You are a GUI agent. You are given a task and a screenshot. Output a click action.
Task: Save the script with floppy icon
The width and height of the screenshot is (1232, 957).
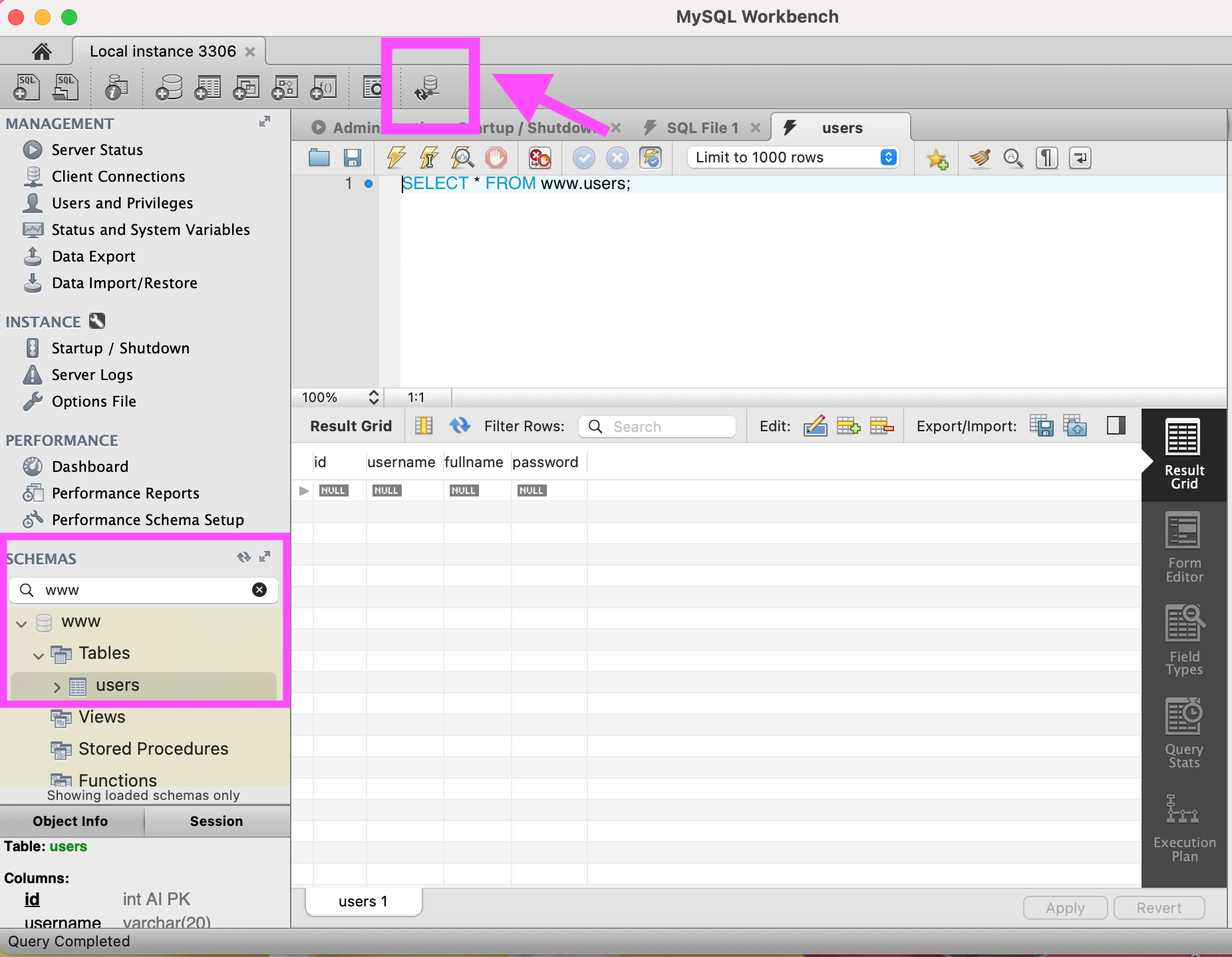pos(353,158)
